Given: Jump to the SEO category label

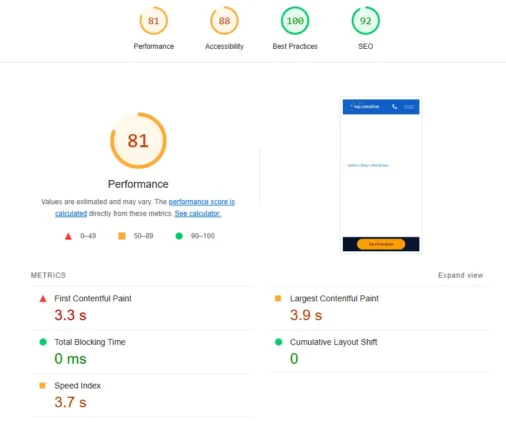Looking at the screenshot, I should coord(366,46).
